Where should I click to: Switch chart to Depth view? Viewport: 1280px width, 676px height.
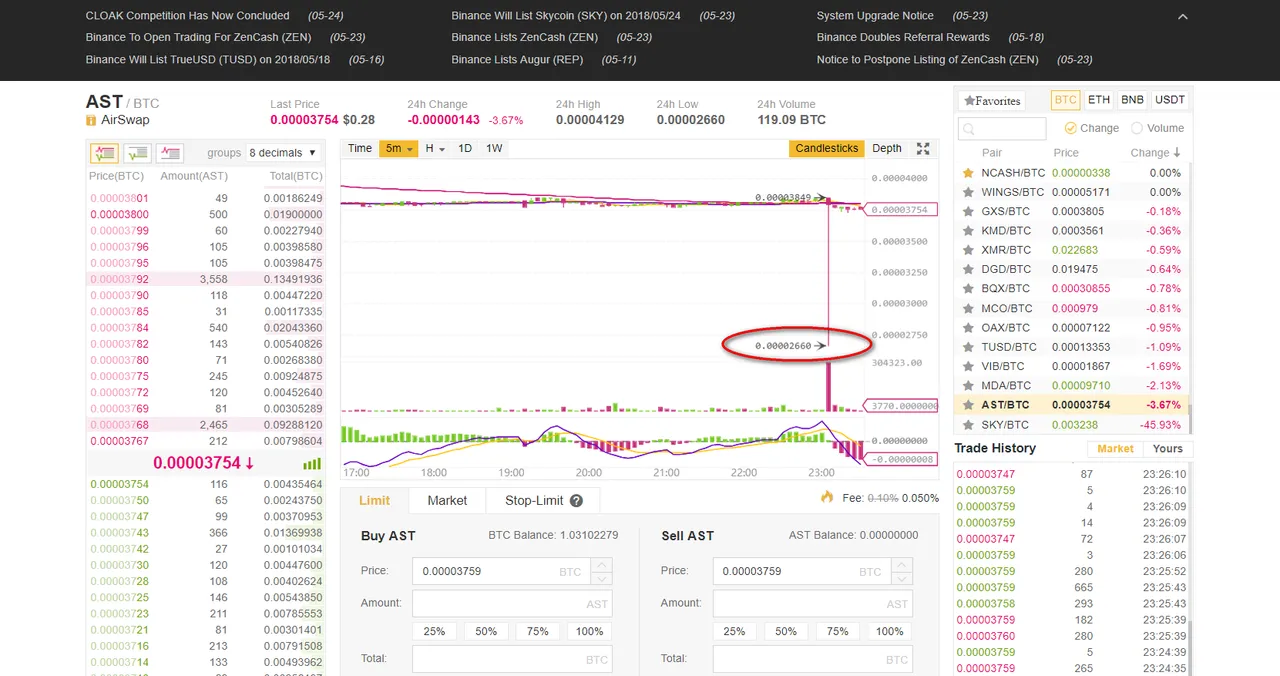(887, 148)
